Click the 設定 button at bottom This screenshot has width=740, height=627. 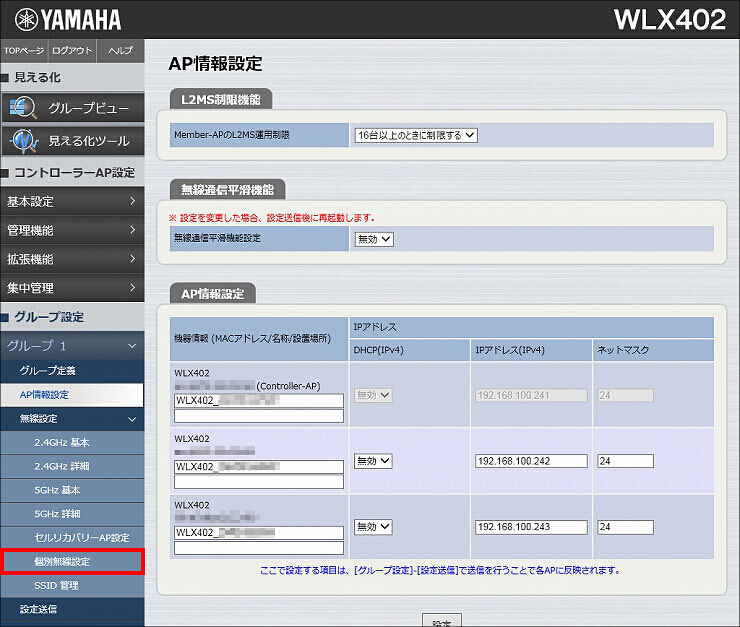442,621
